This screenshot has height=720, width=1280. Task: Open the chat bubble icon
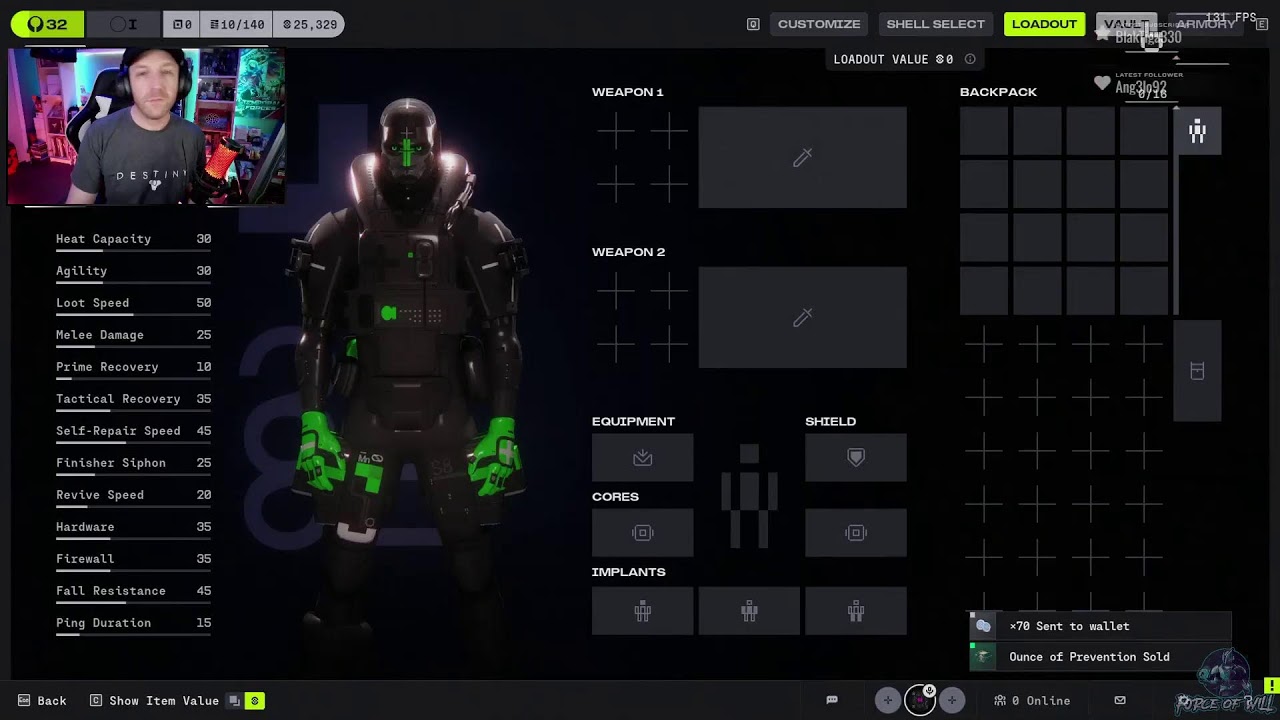tap(832, 700)
